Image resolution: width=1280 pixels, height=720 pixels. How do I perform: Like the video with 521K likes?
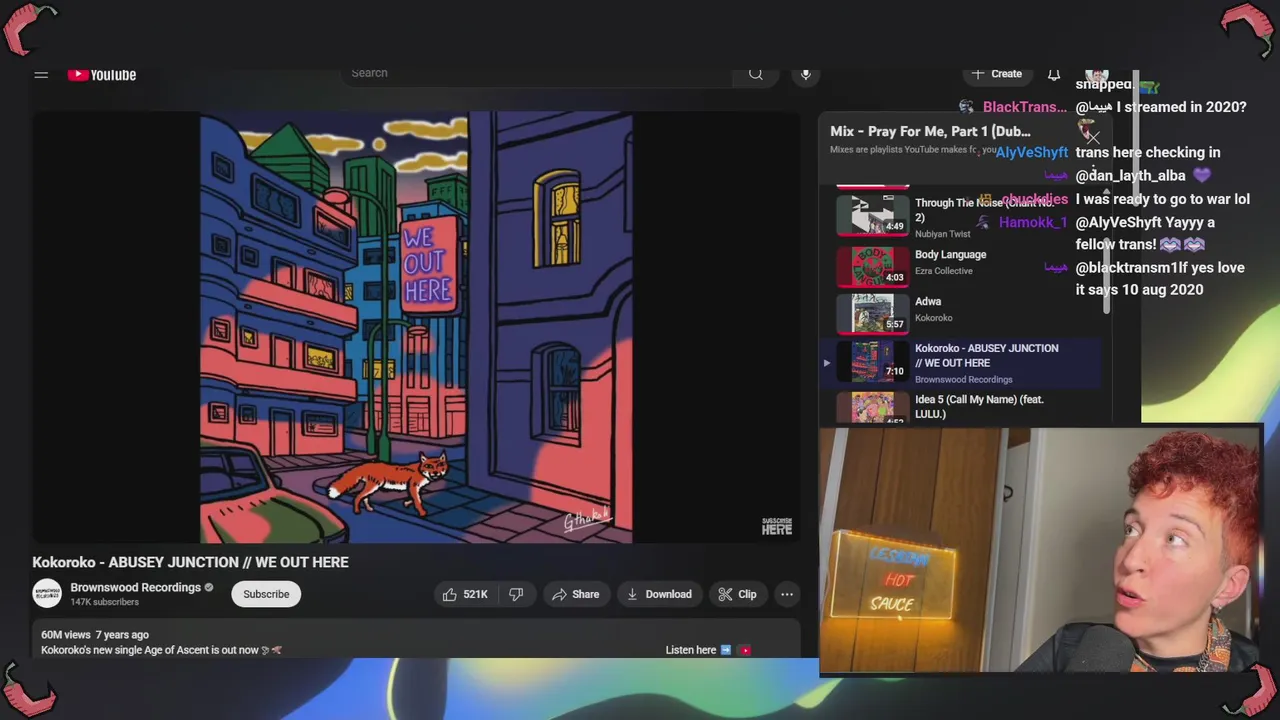tap(465, 594)
